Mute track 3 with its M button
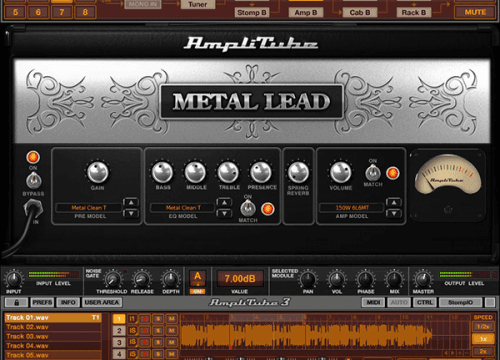 [172, 342]
